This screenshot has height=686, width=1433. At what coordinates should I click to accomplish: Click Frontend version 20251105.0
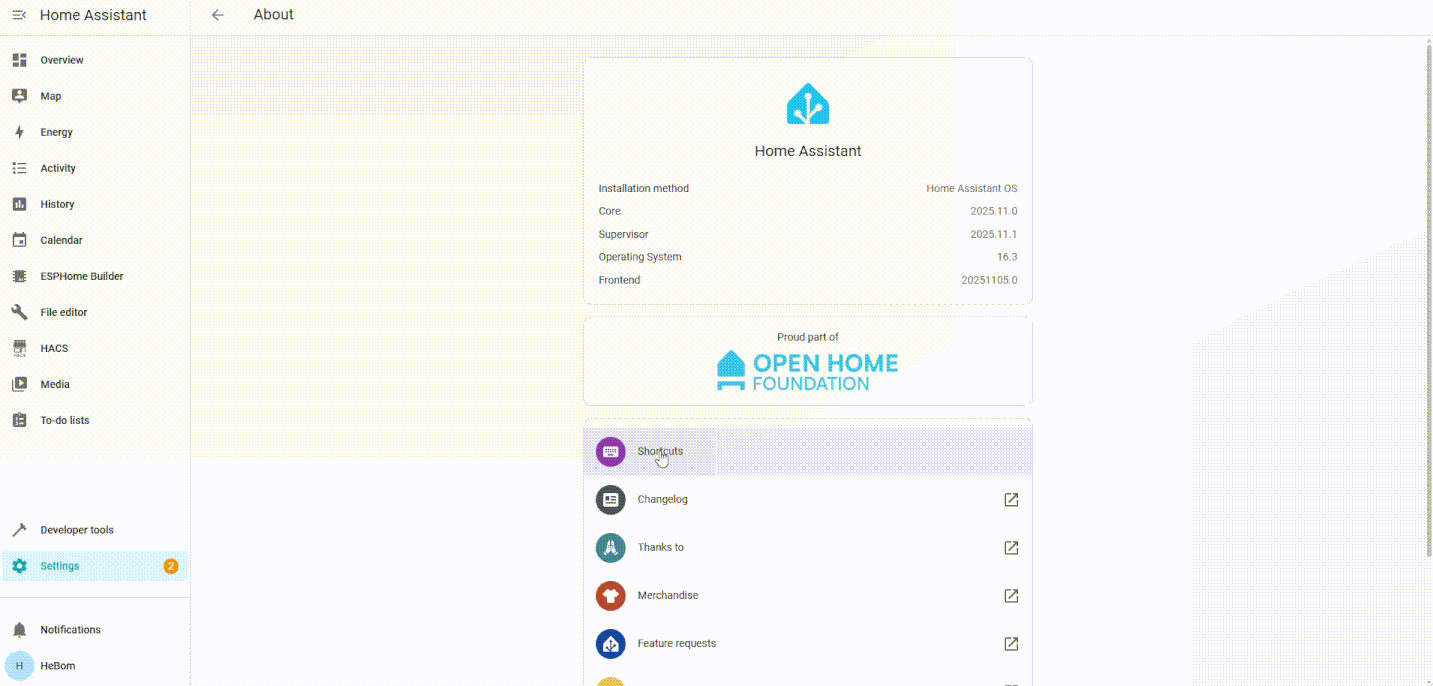click(990, 280)
